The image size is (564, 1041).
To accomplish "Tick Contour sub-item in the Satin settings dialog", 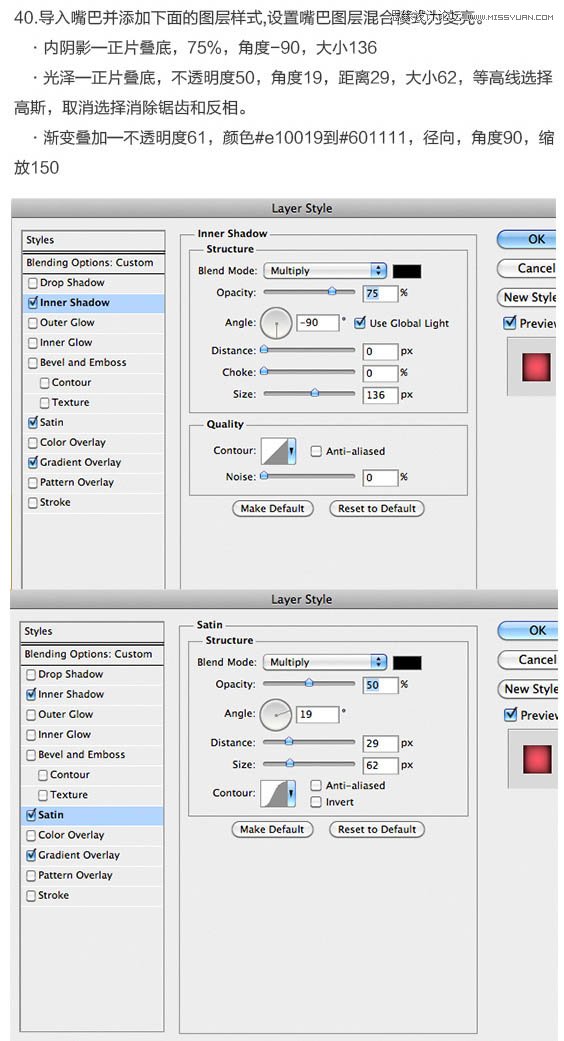I will pyautogui.click(x=43, y=775).
